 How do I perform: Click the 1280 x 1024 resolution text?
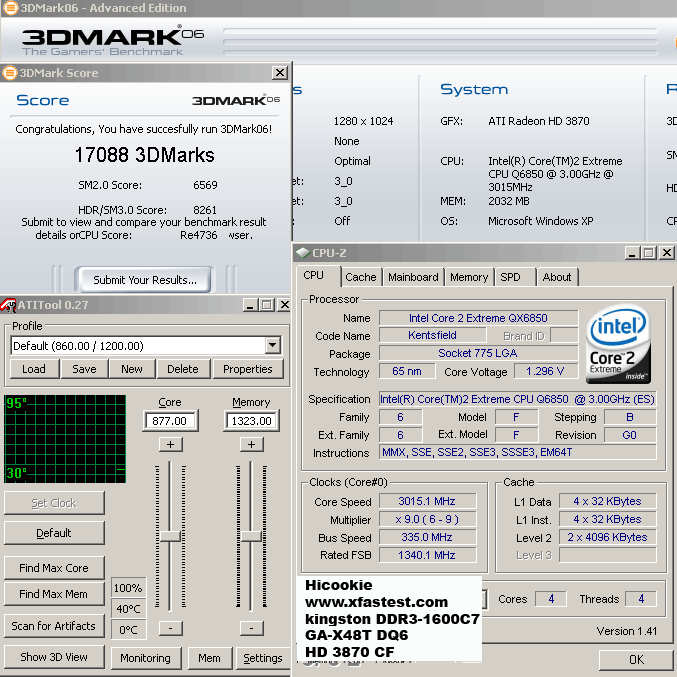click(x=364, y=121)
